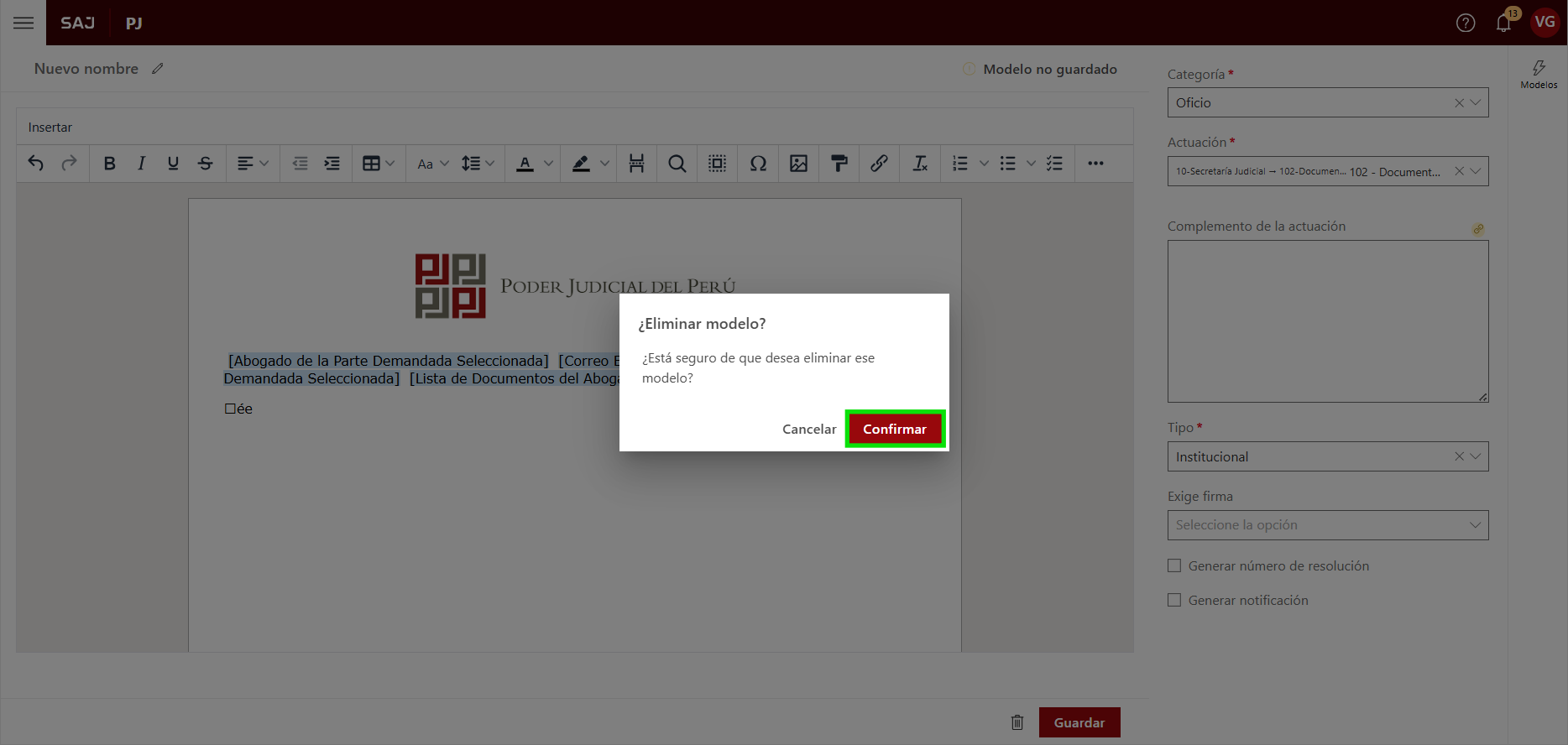Edit the model name pencil icon

pos(157,69)
